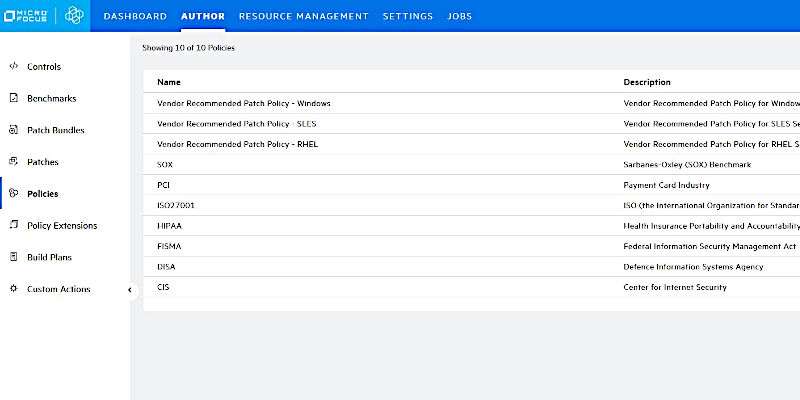Click the Patches icon
800x400 pixels.
coord(14,161)
